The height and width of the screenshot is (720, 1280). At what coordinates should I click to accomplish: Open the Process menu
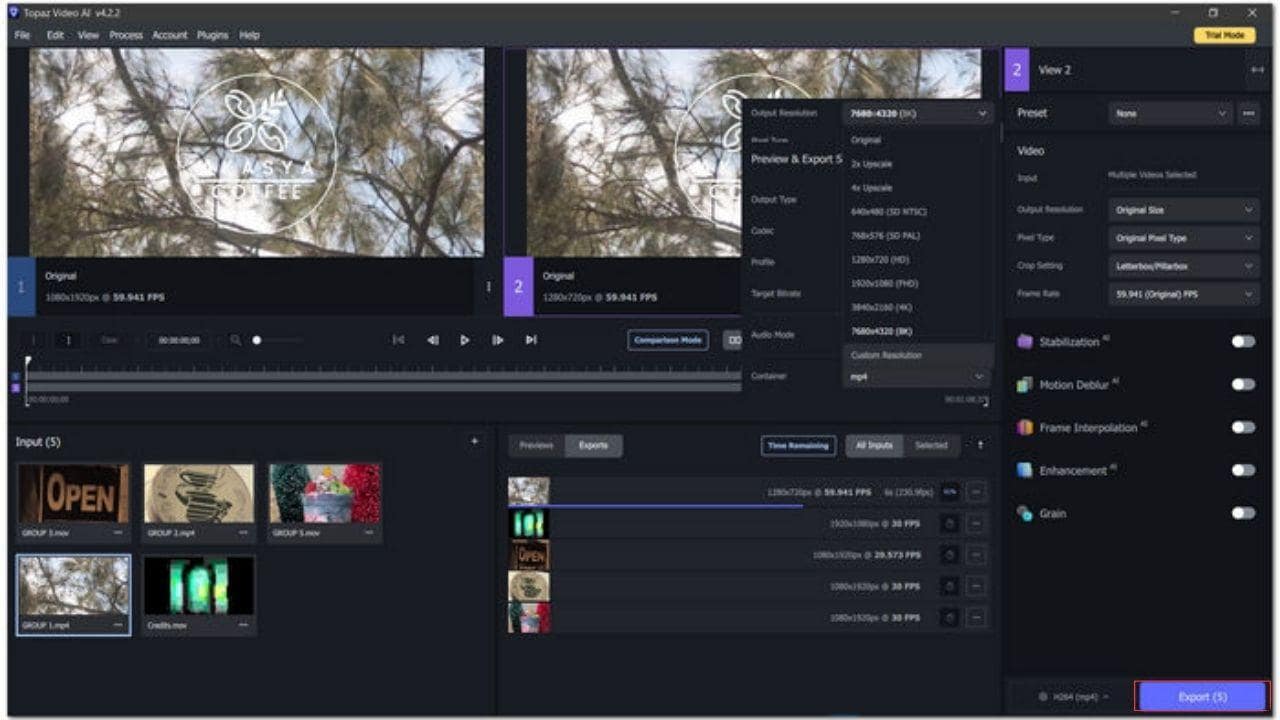coord(126,35)
